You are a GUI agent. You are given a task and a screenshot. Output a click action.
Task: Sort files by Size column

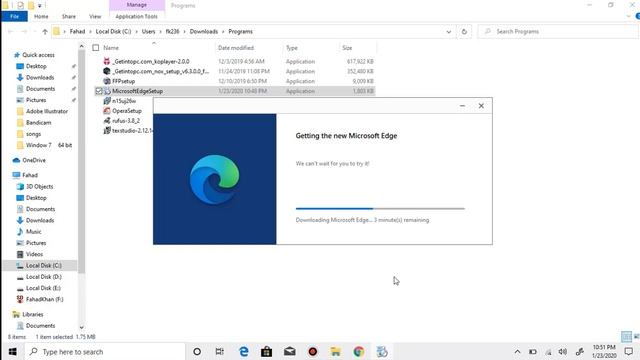(x=347, y=48)
